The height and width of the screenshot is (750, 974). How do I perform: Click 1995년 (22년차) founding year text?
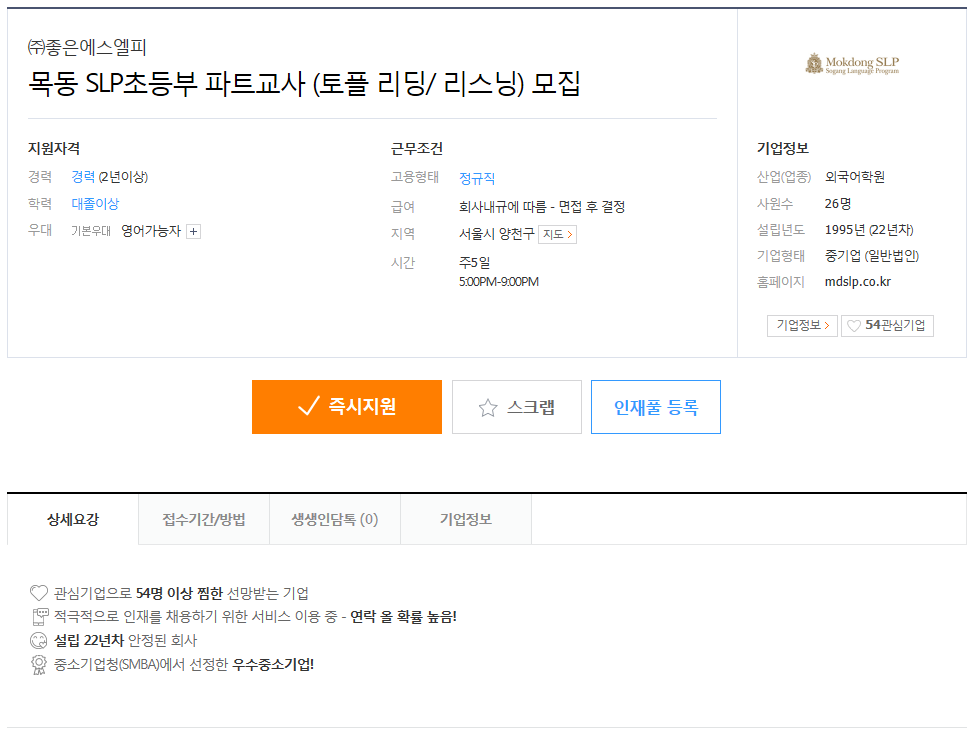click(869, 230)
